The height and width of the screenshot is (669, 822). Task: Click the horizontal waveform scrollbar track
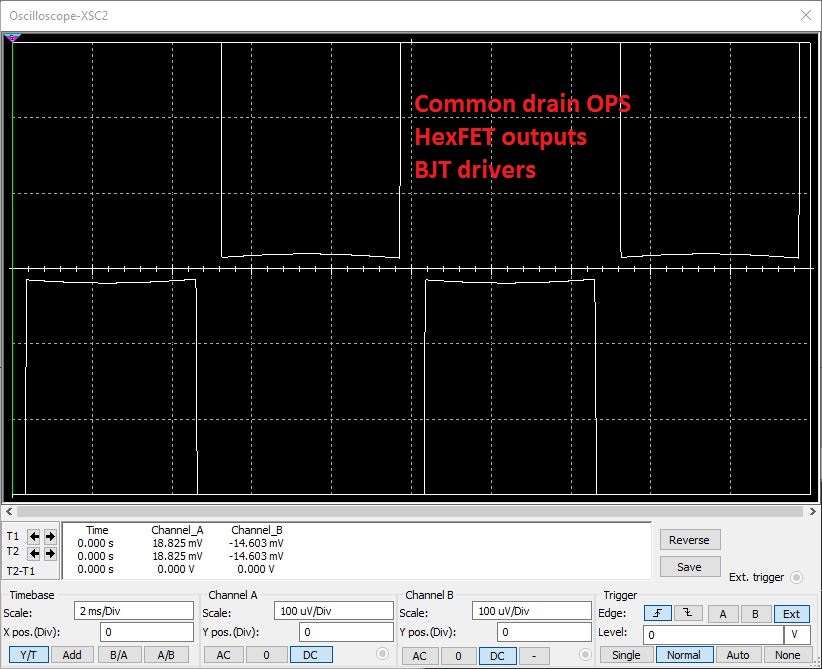click(410, 511)
